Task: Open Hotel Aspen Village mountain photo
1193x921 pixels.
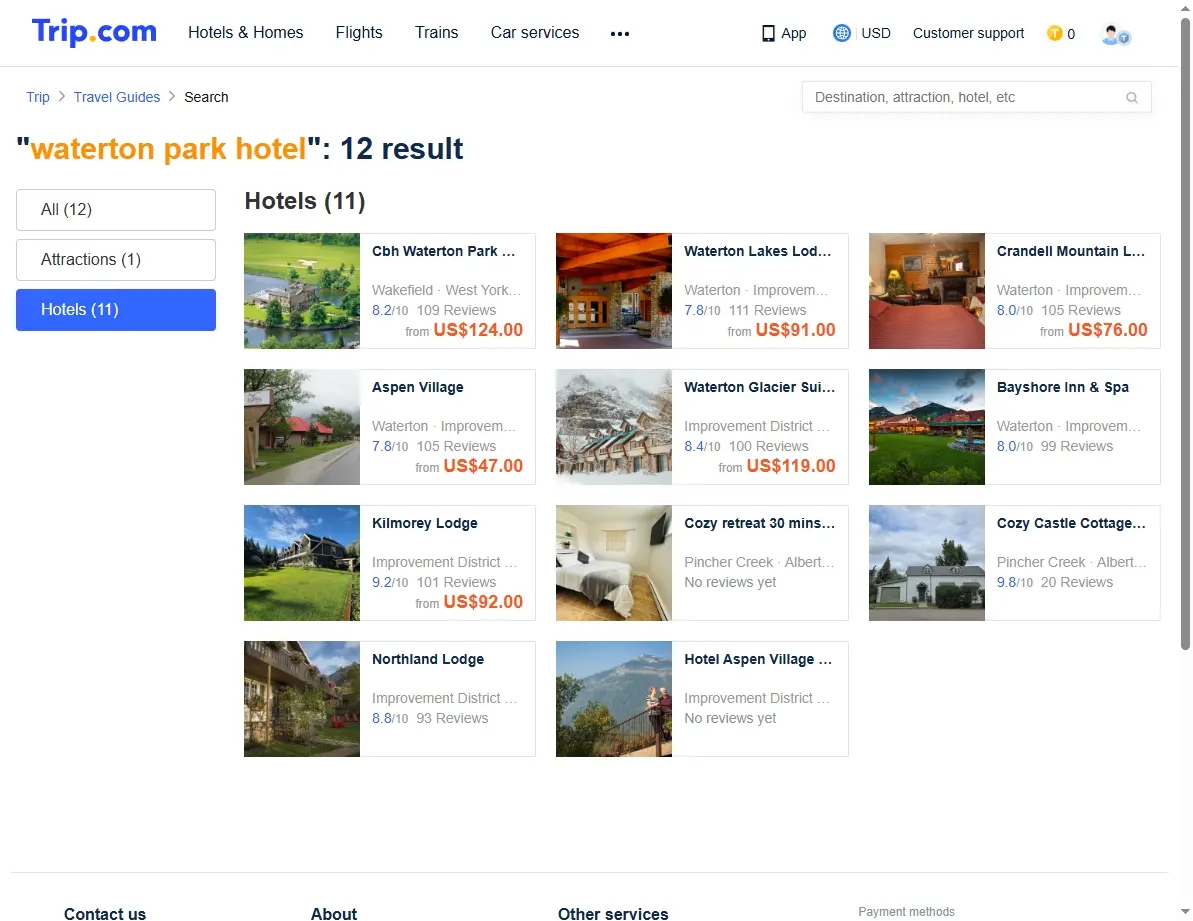Action: 614,700
